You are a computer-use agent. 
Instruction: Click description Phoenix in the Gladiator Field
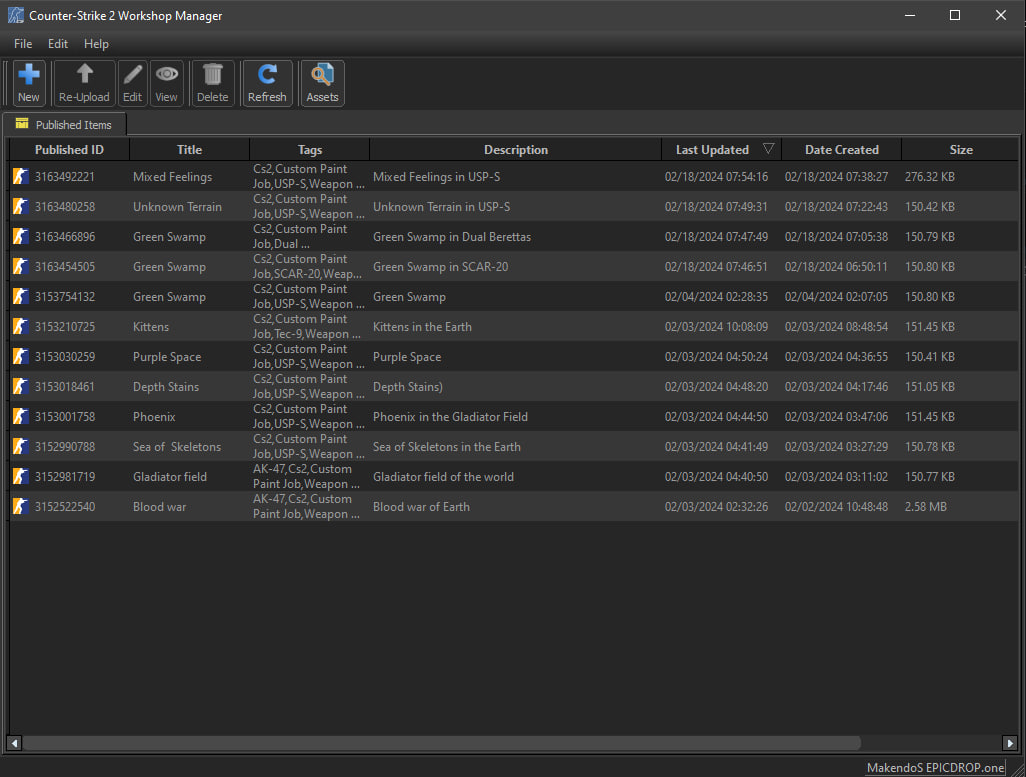click(x=450, y=417)
